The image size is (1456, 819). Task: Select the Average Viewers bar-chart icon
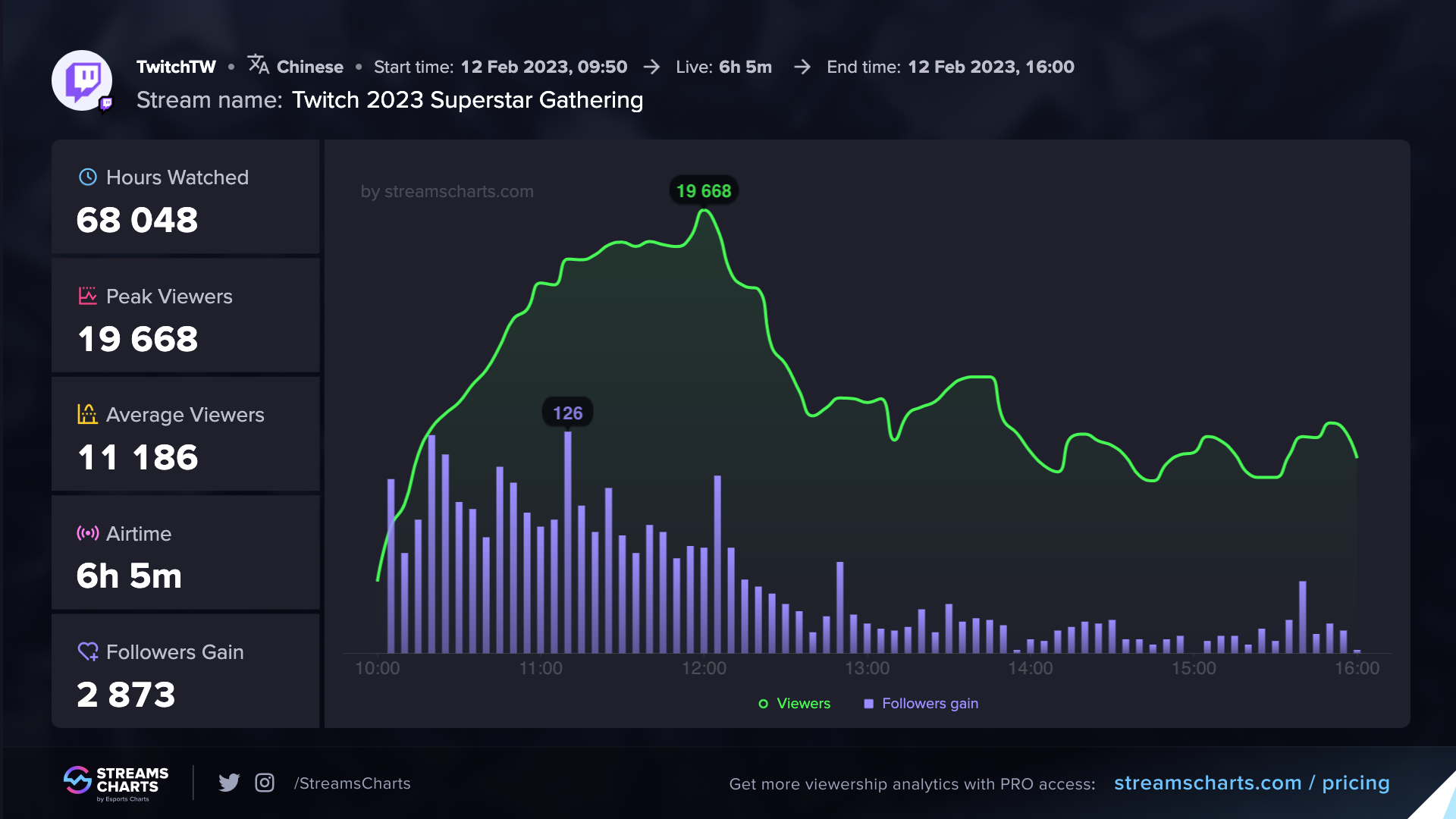click(x=88, y=414)
